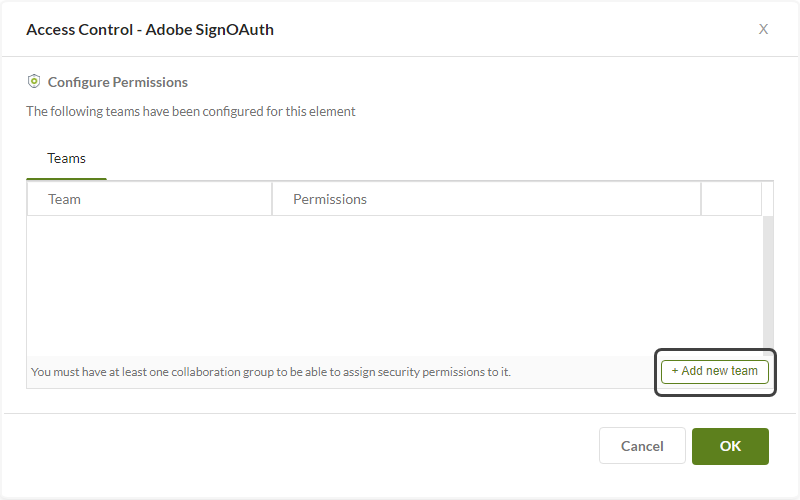This screenshot has height=500, width=800.
Task: Click empty space under the Permissions column
Action: coord(486,285)
